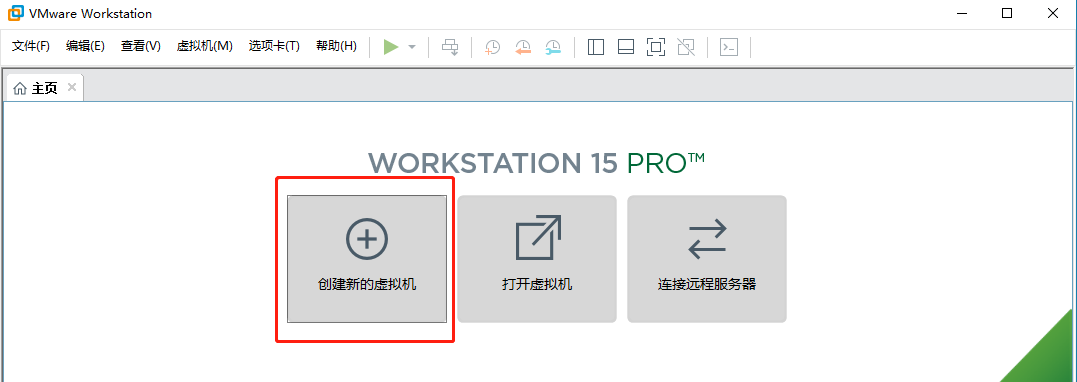Image resolution: width=1077 pixels, height=382 pixels.
Task: Click the 连接远程服务器 button
Action: coord(707,259)
